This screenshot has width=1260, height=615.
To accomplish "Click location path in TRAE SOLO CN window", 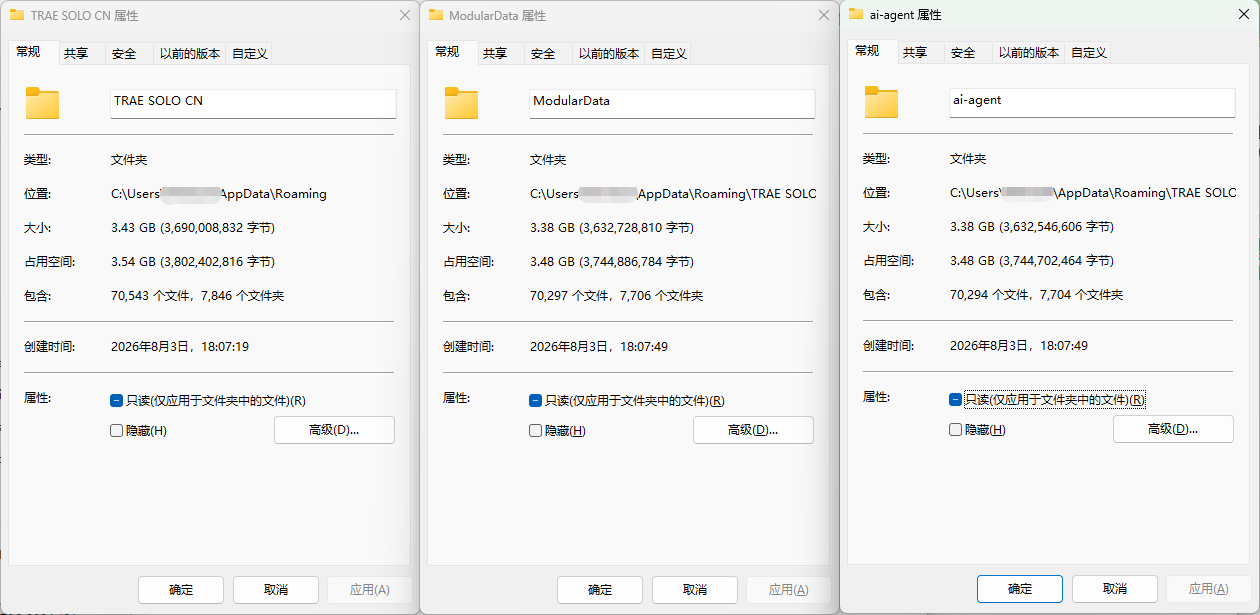I will click(x=219, y=194).
